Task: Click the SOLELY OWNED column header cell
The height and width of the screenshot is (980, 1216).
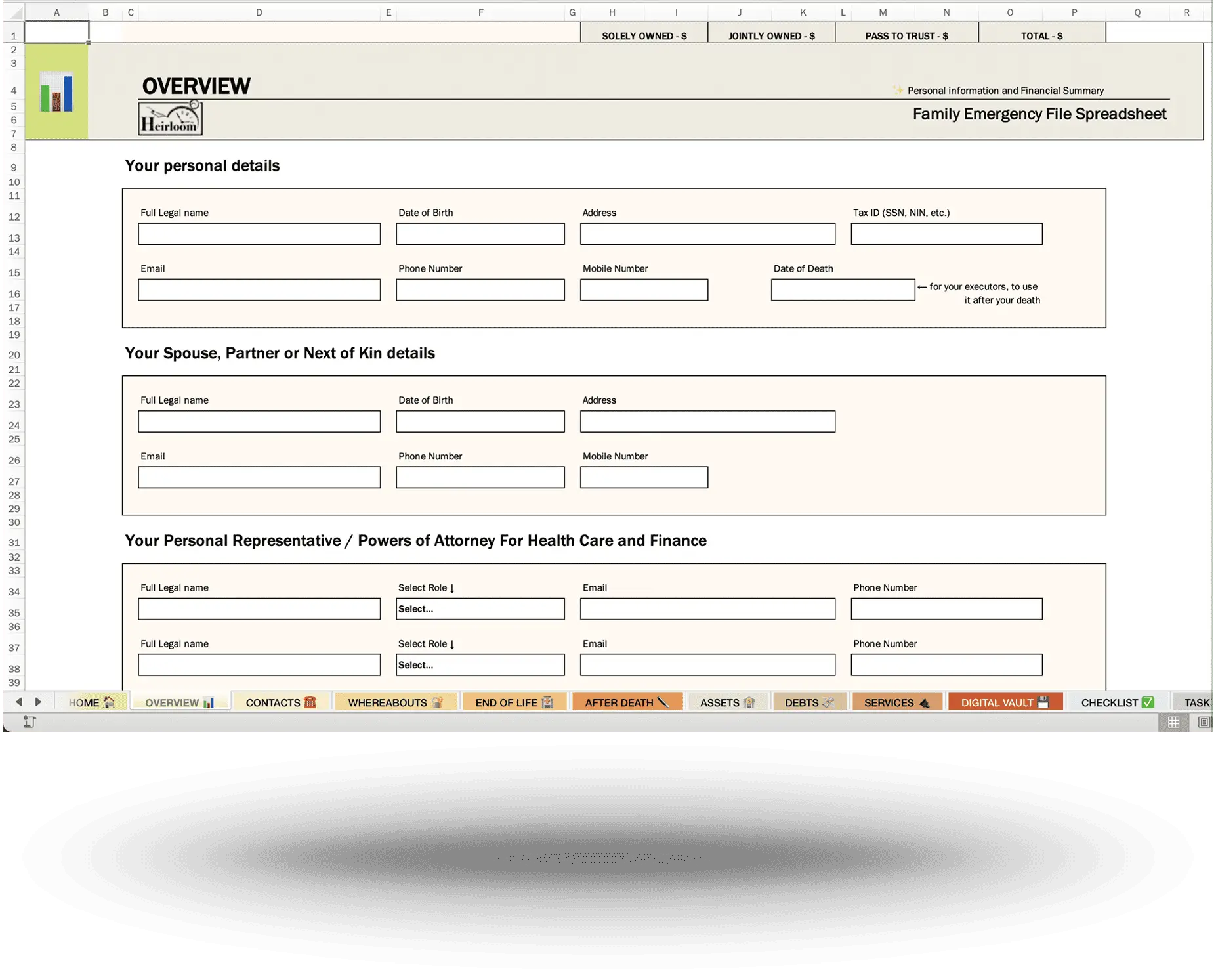Action: coord(644,35)
